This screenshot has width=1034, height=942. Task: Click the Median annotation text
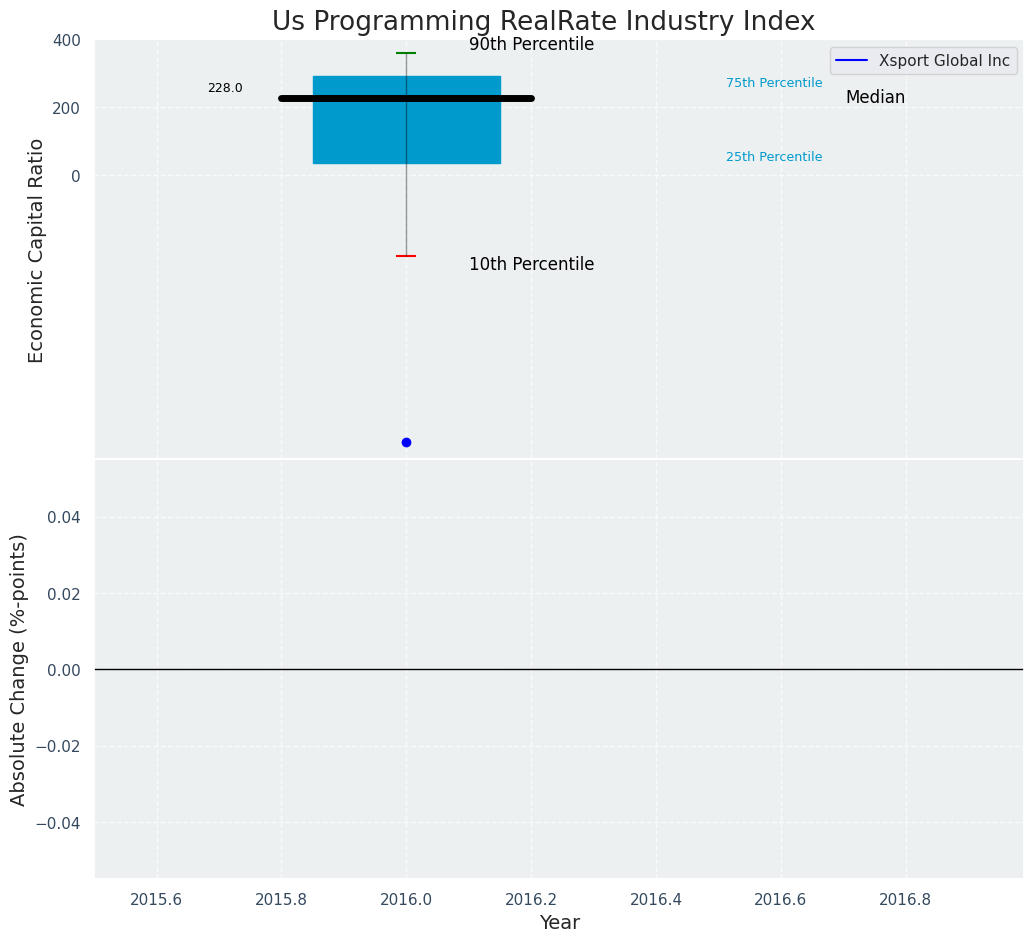tap(875, 98)
